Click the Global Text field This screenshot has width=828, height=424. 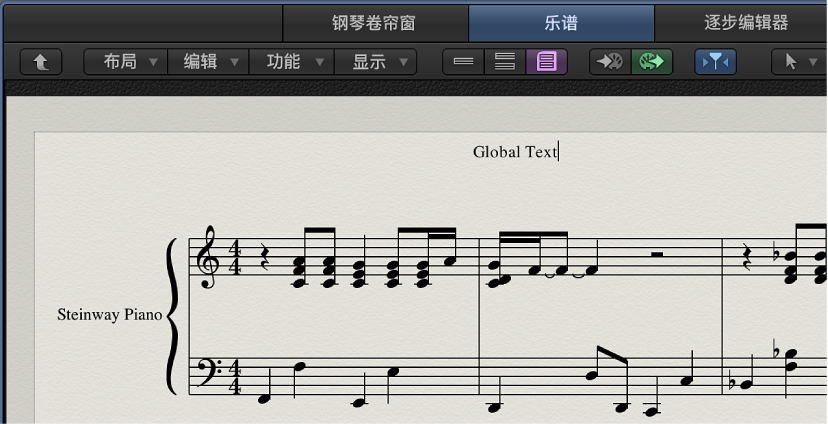515,152
